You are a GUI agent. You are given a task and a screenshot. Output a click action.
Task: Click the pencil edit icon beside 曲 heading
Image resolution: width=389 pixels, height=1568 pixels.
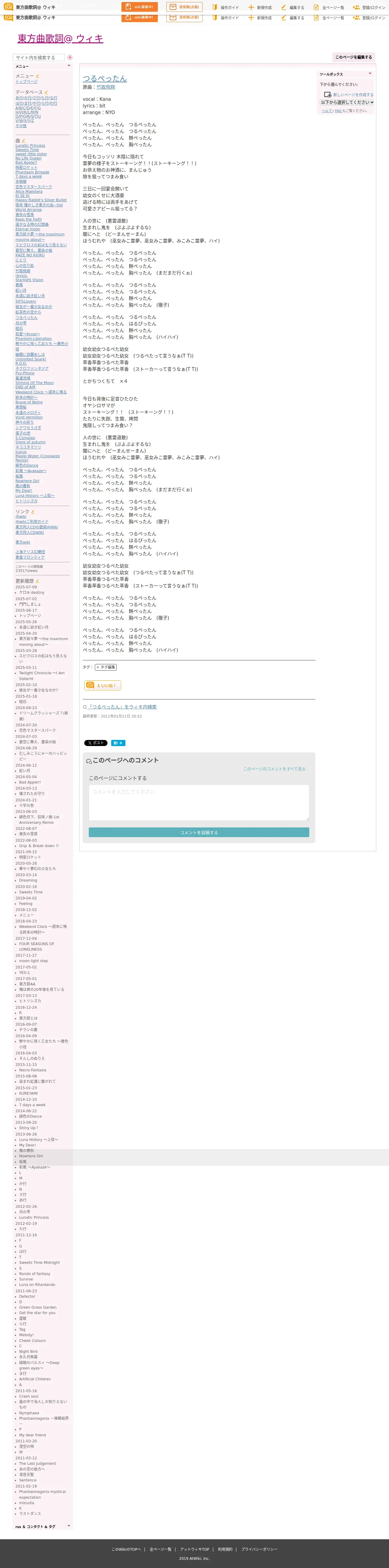coord(24,141)
